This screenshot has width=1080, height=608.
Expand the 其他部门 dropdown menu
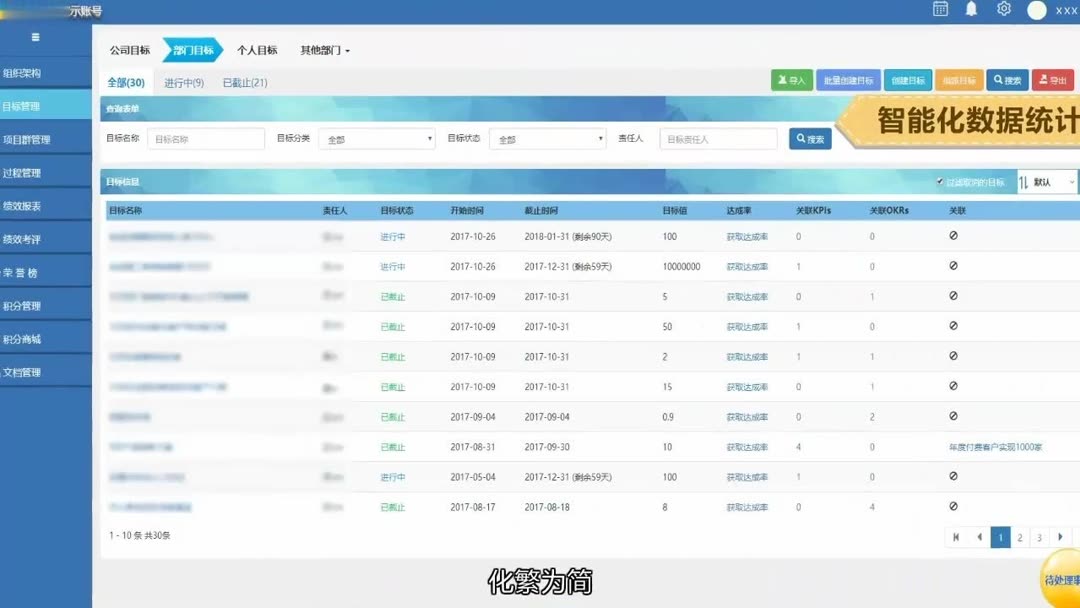click(x=321, y=48)
